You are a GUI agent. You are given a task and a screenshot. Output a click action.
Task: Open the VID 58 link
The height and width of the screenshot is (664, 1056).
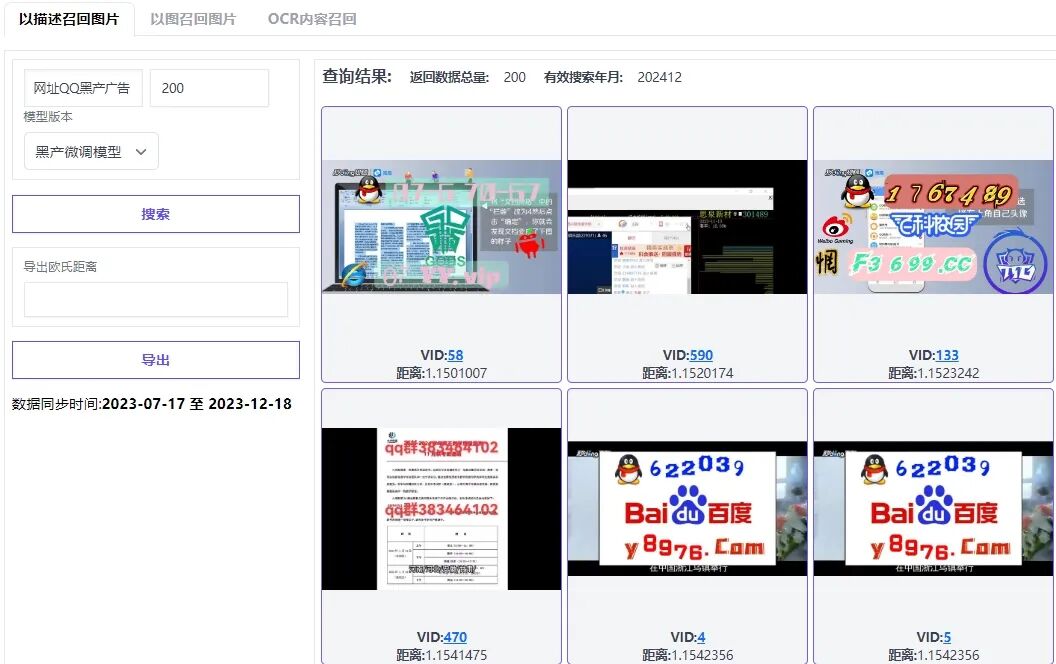(455, 355)
